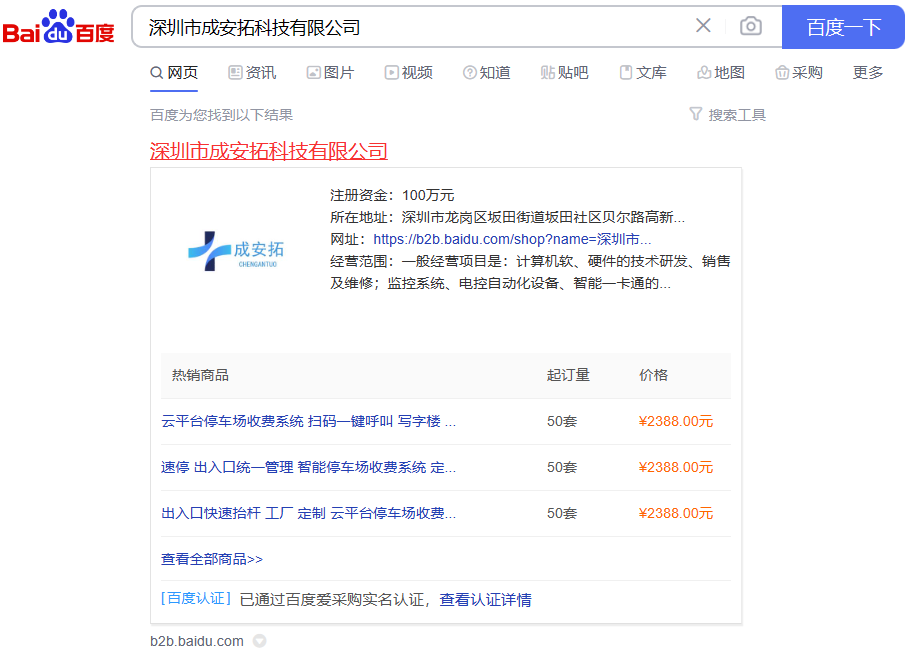Viewport: 909px width, 660px height.
Task: Expand the arrow next to b2b.baidu.com
Action: click(260, 641)
